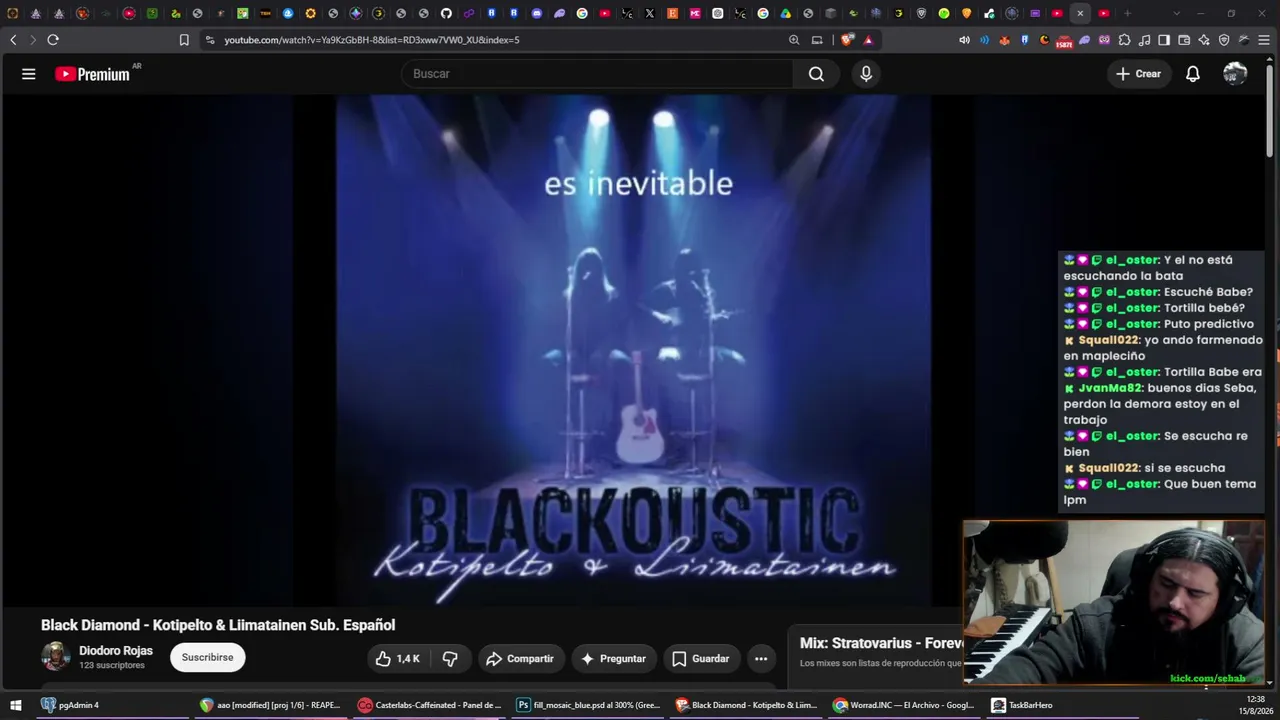
Task: Start voice search with the microphone
Action: pyautogui.click(x=866, y=74)
